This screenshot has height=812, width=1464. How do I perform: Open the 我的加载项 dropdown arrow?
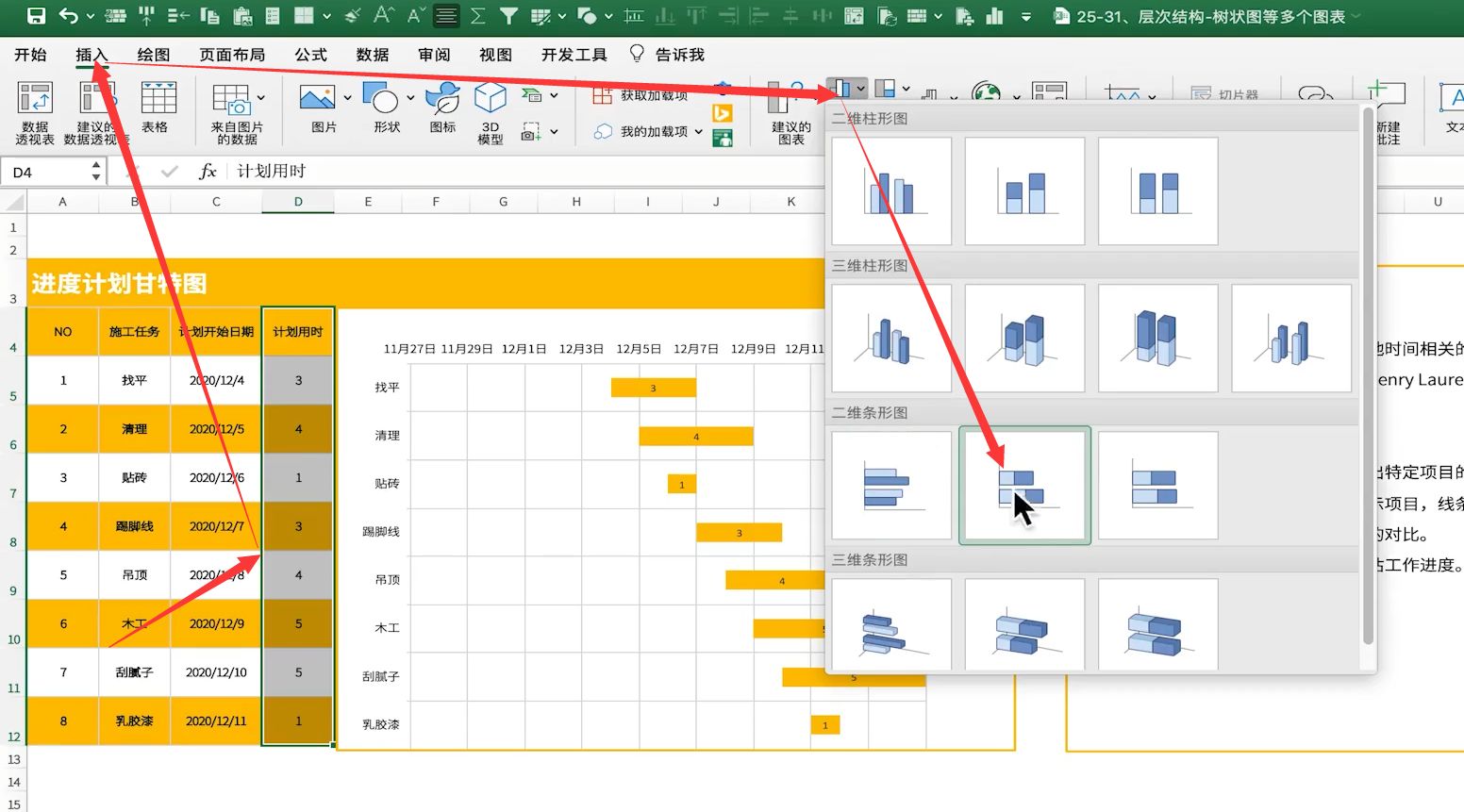click(x=699, y=132)
